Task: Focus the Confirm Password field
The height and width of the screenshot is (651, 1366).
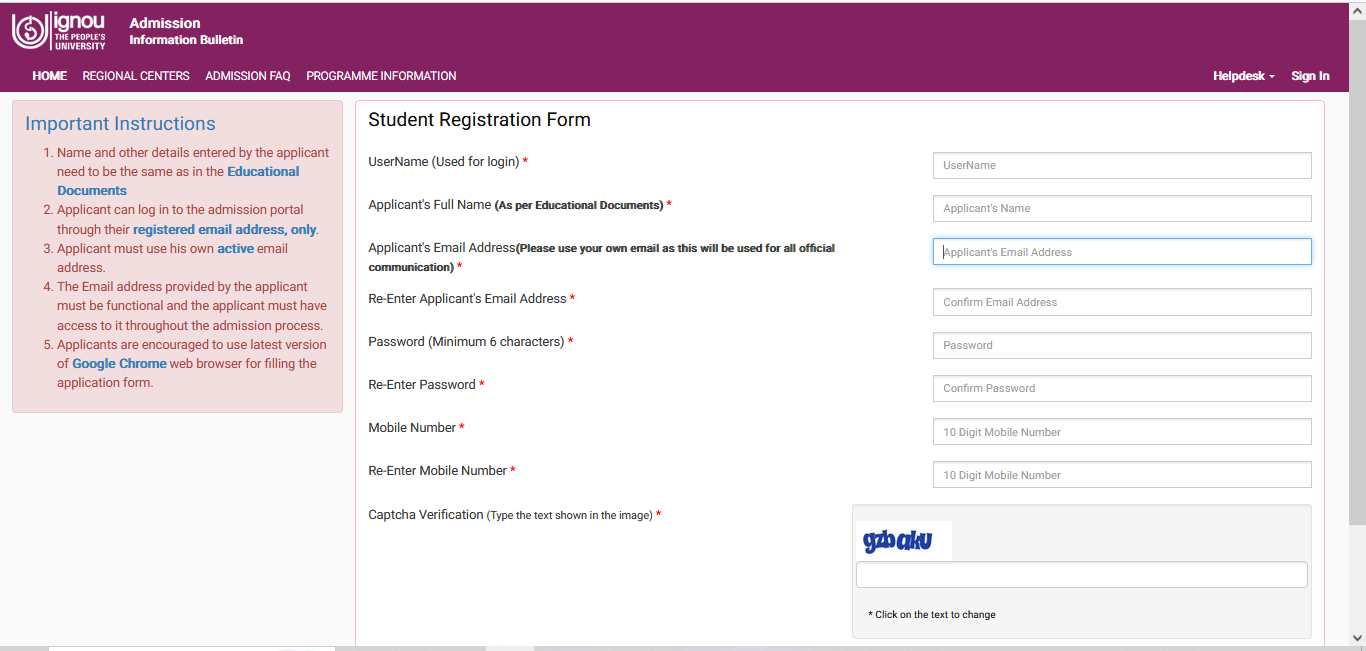Action: pyautogui.click(x=1121, y=388)
